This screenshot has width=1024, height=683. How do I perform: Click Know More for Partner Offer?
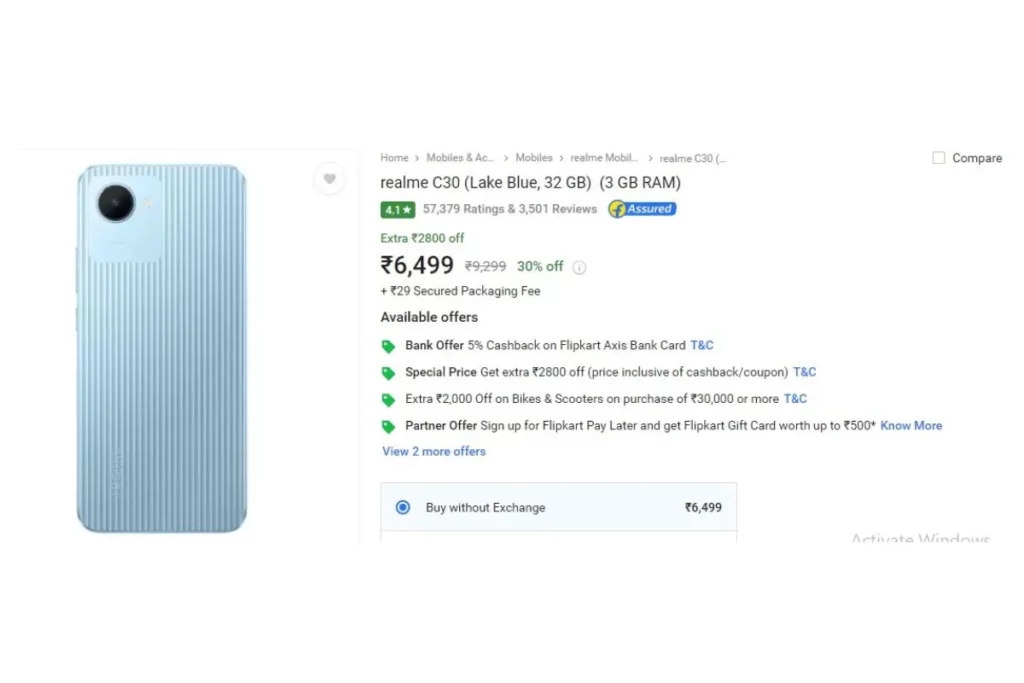coord(911,426)
